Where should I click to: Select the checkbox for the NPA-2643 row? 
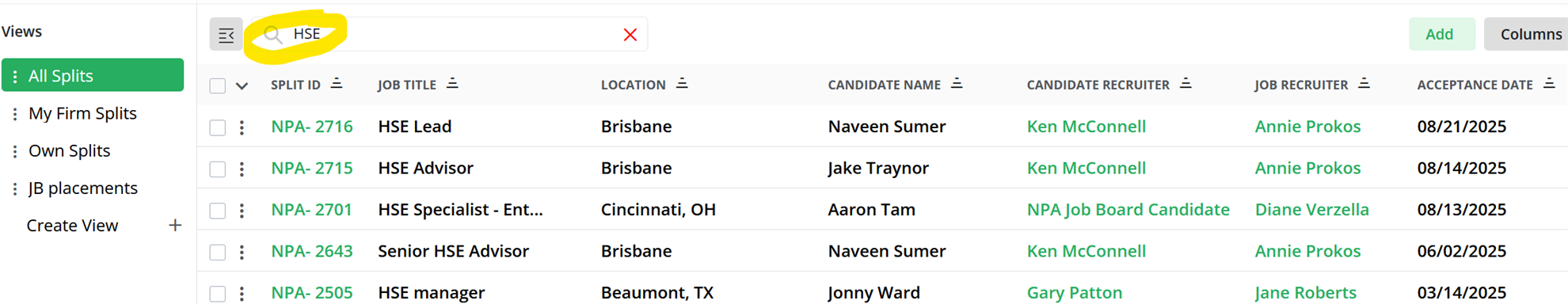click(x=218, y=252)
